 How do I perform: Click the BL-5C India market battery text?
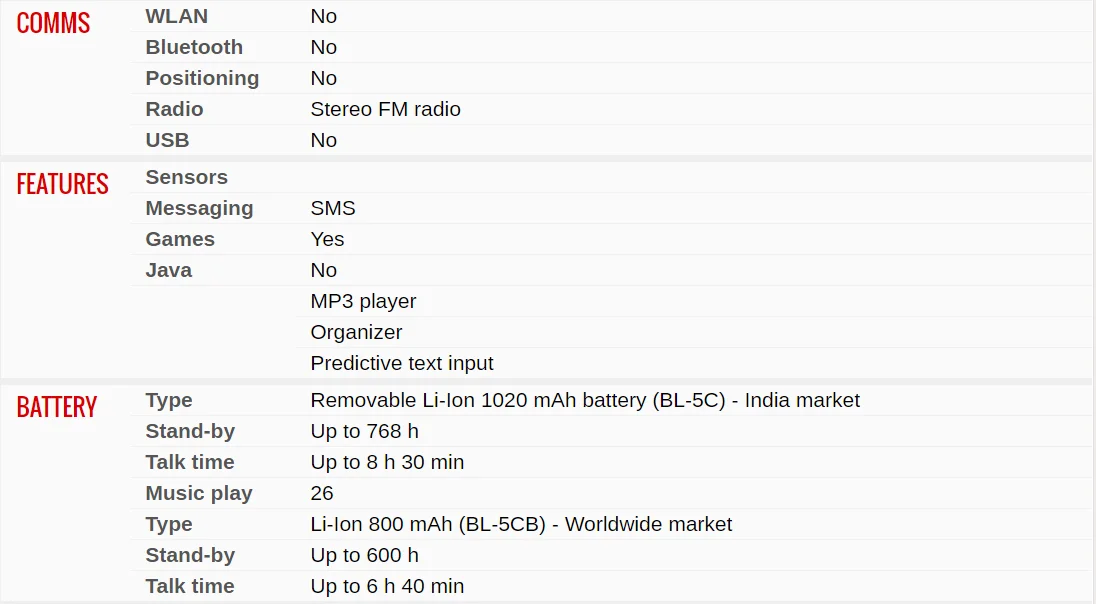click(x=585, y=401)
